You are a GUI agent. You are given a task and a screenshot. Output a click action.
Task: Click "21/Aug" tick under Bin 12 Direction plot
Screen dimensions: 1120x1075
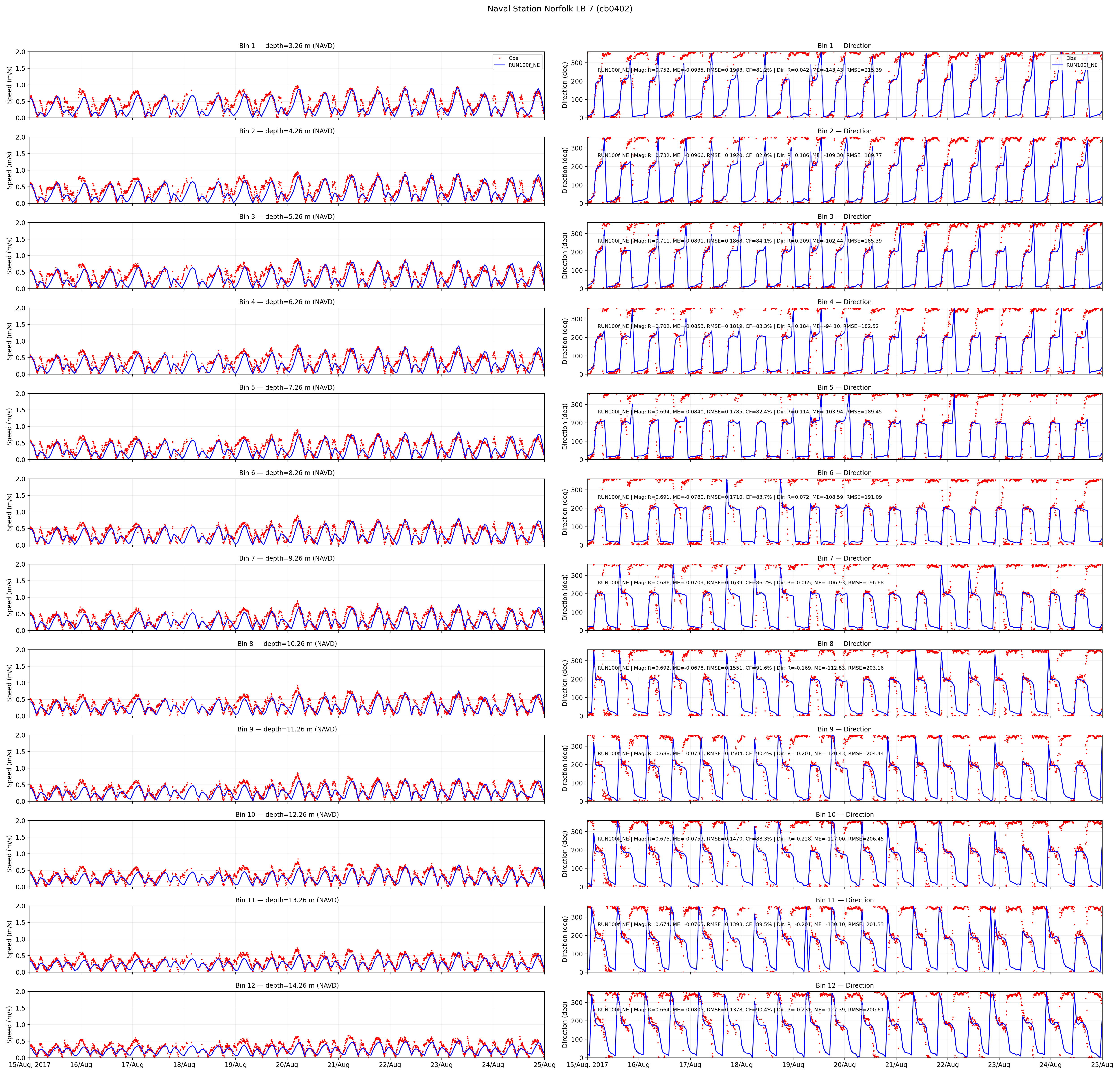(x=896, y=1065)
